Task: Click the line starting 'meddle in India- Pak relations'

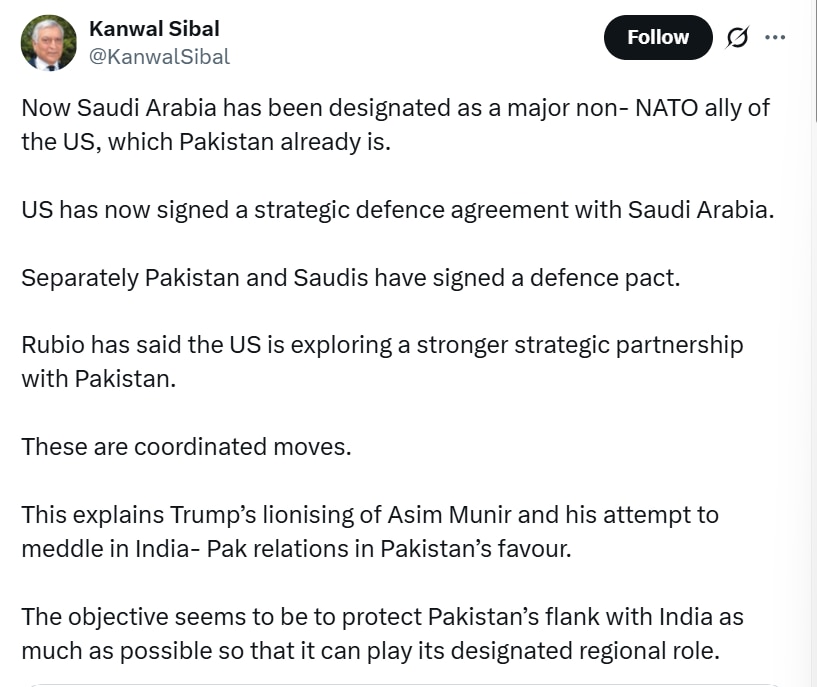Action: [296, 549]
